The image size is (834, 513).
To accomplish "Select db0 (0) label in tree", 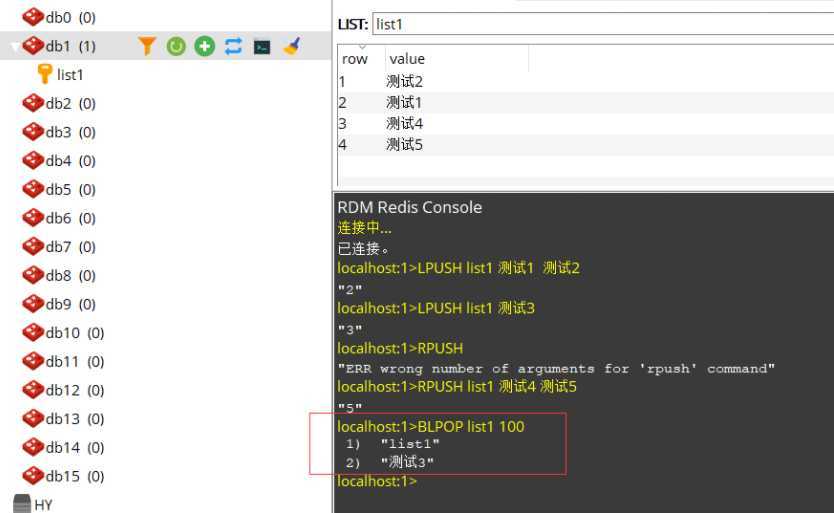I will click(x=71, y=18).
